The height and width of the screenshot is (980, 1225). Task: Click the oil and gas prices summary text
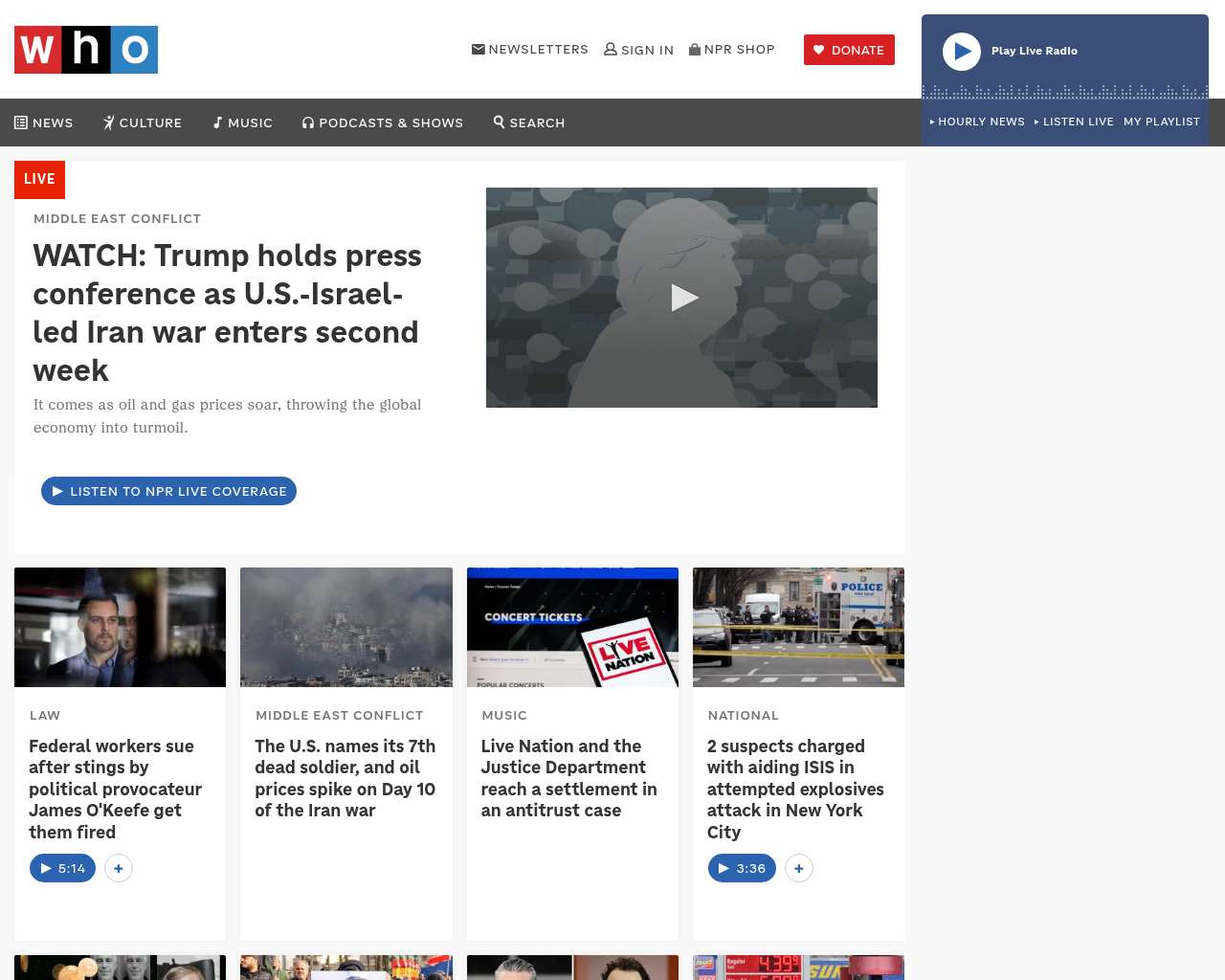pos(228,416)
